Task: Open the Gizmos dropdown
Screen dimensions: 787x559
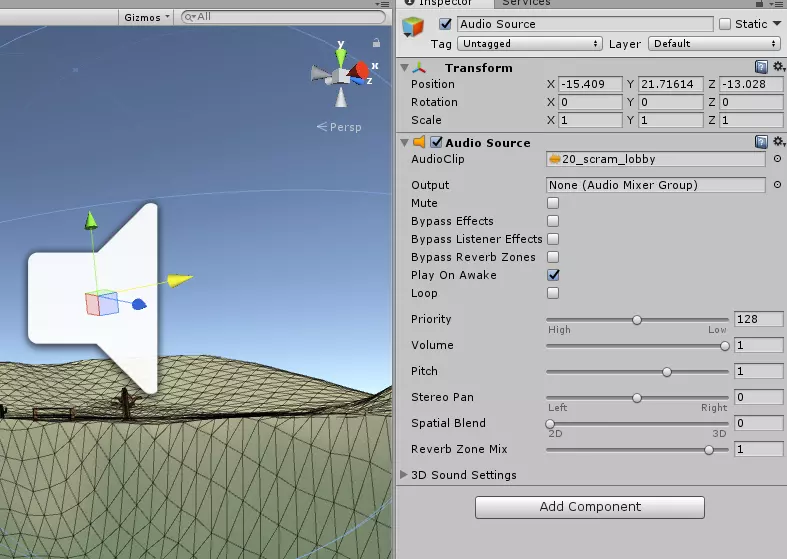Action: pos(147,17)
